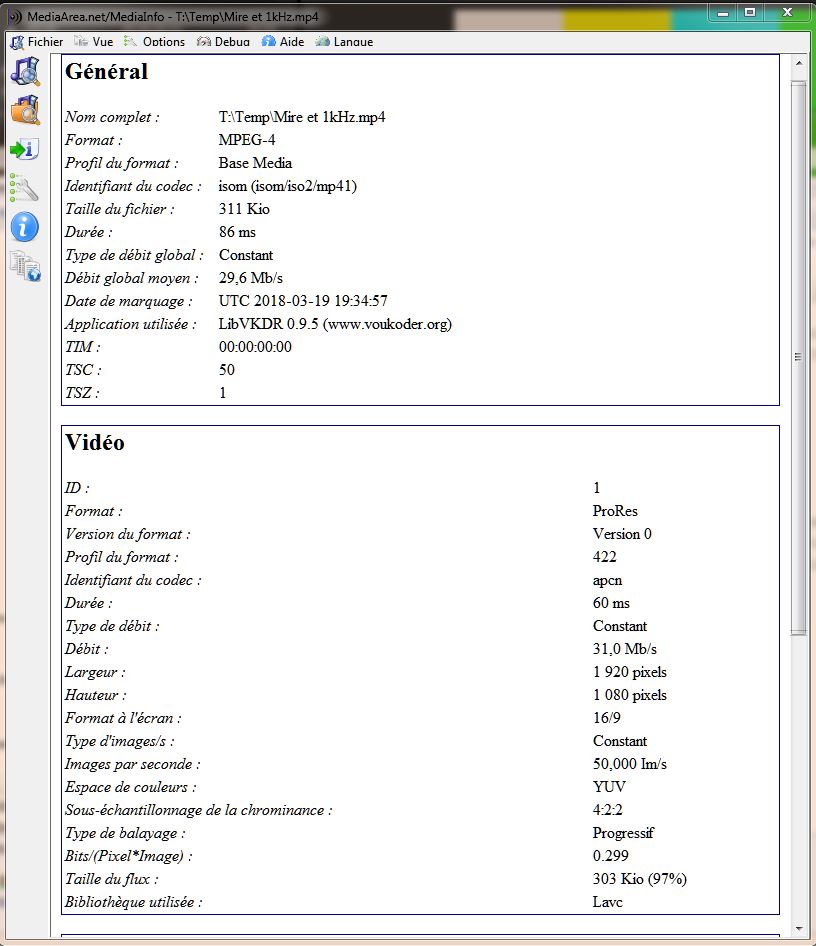
Task: Click the 'Vidéo' section heading
Action: coord(95,442)
